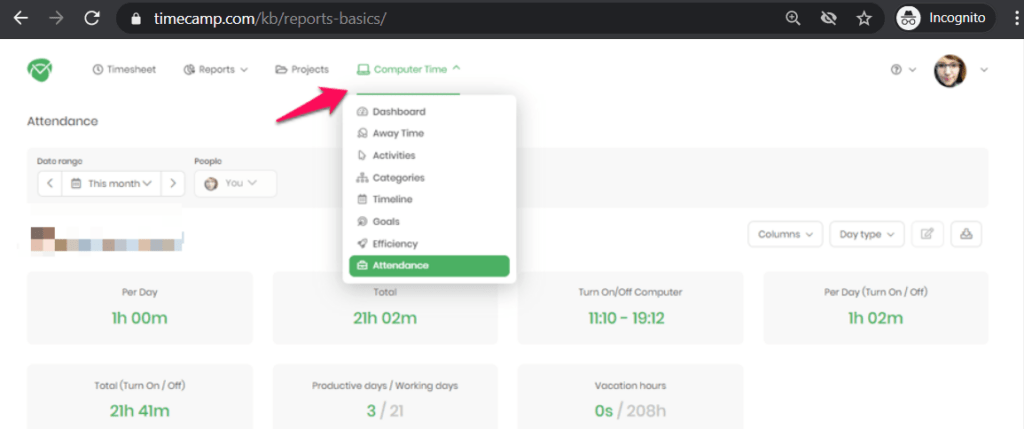Open the Reports menu
Screen dimensions: 1024x429
[216, 69]
